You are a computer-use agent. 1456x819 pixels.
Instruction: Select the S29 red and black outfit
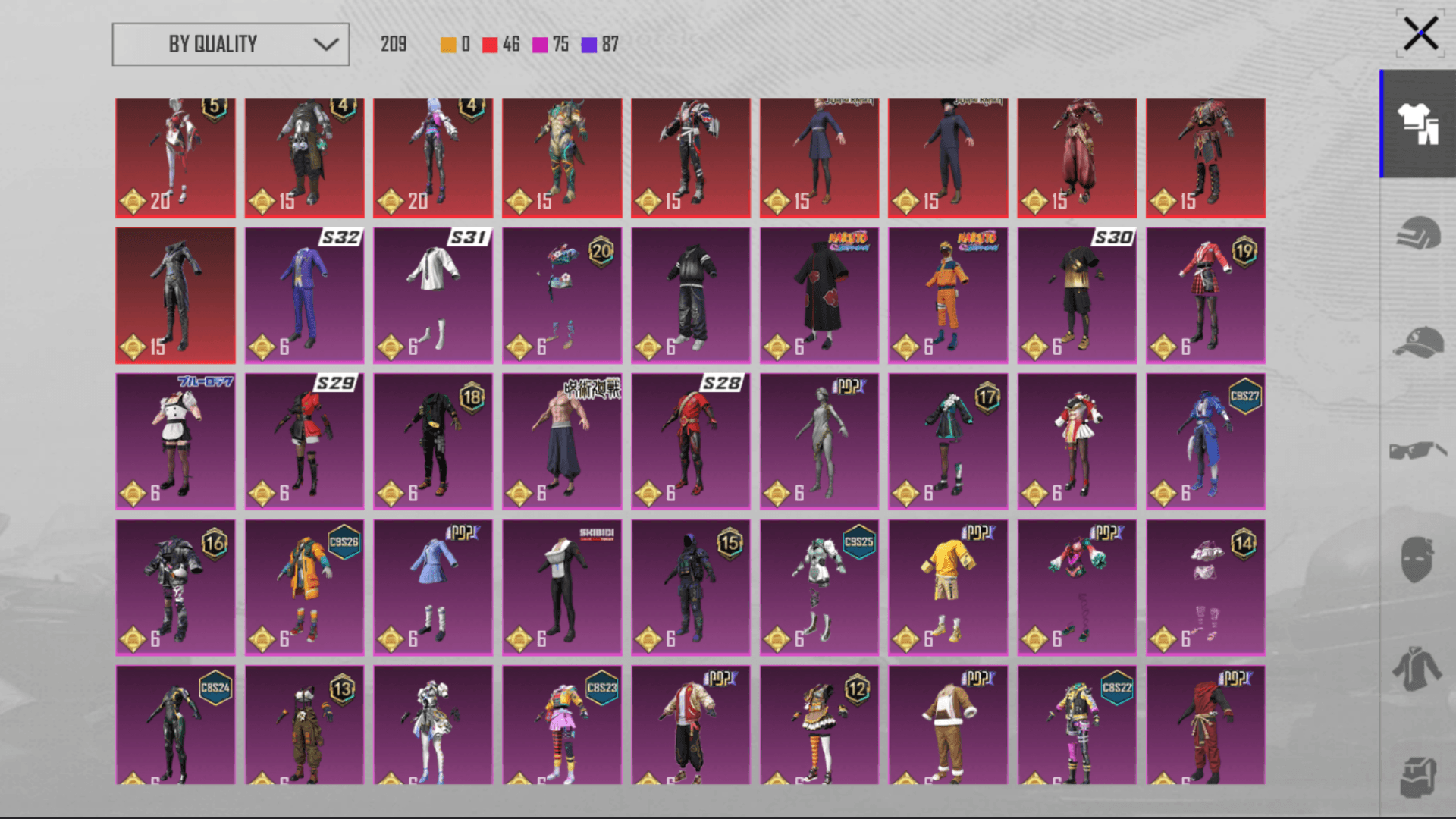[304, 441]
